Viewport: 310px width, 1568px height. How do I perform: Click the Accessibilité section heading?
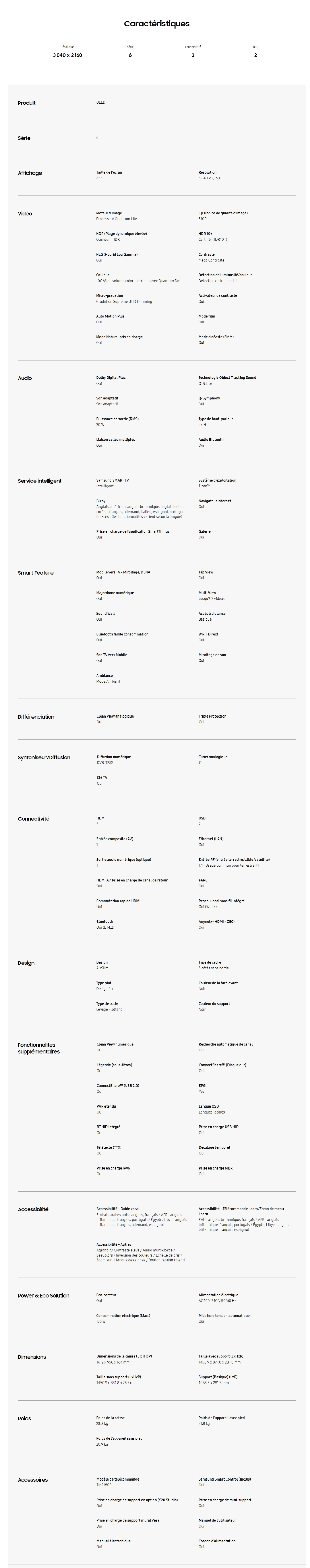point(33,1209)
